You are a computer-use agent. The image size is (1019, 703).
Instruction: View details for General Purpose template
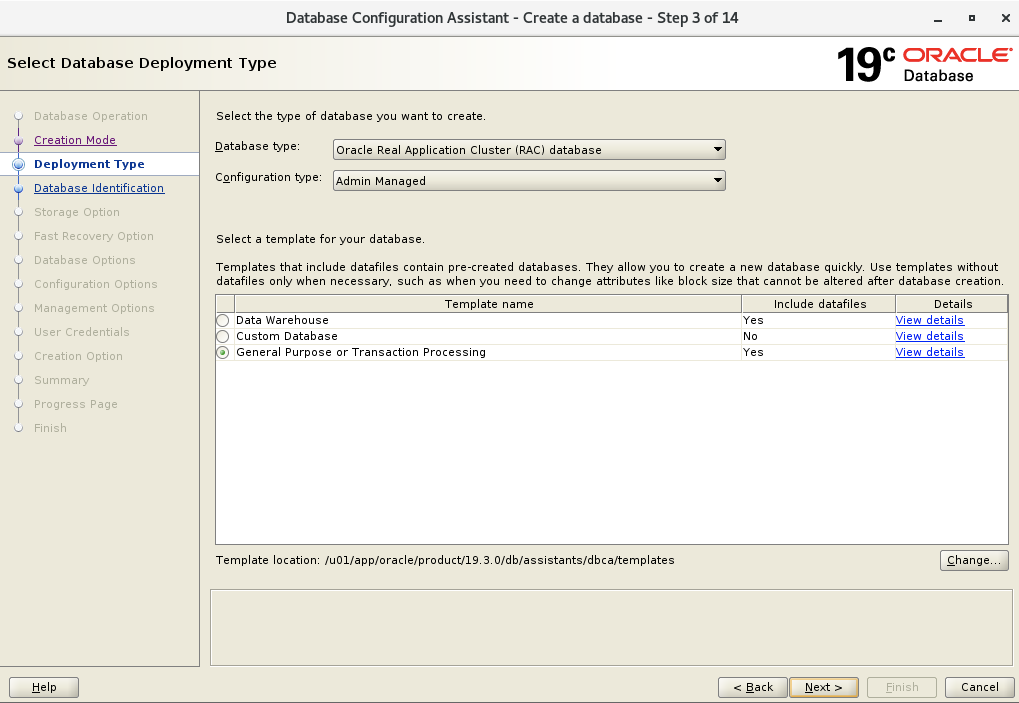(x=929, y=352)
